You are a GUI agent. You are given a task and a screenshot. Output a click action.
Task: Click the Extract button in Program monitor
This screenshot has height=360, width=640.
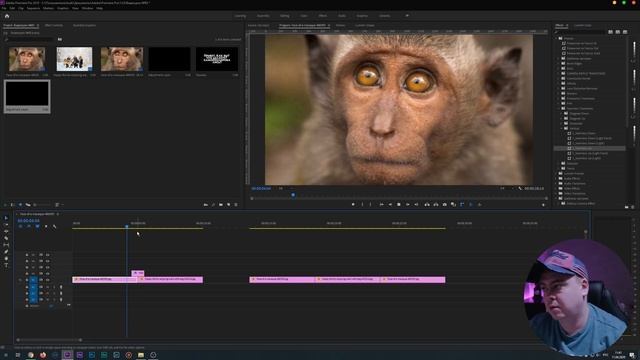point(436,204)
